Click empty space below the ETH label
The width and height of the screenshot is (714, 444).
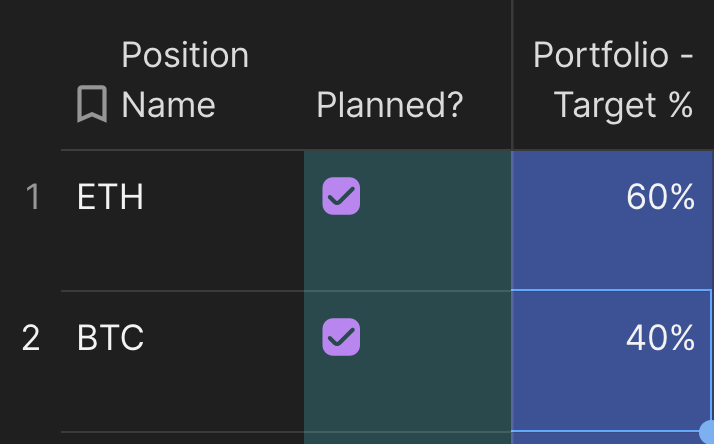pyautogui.click(x=150, y=255)
